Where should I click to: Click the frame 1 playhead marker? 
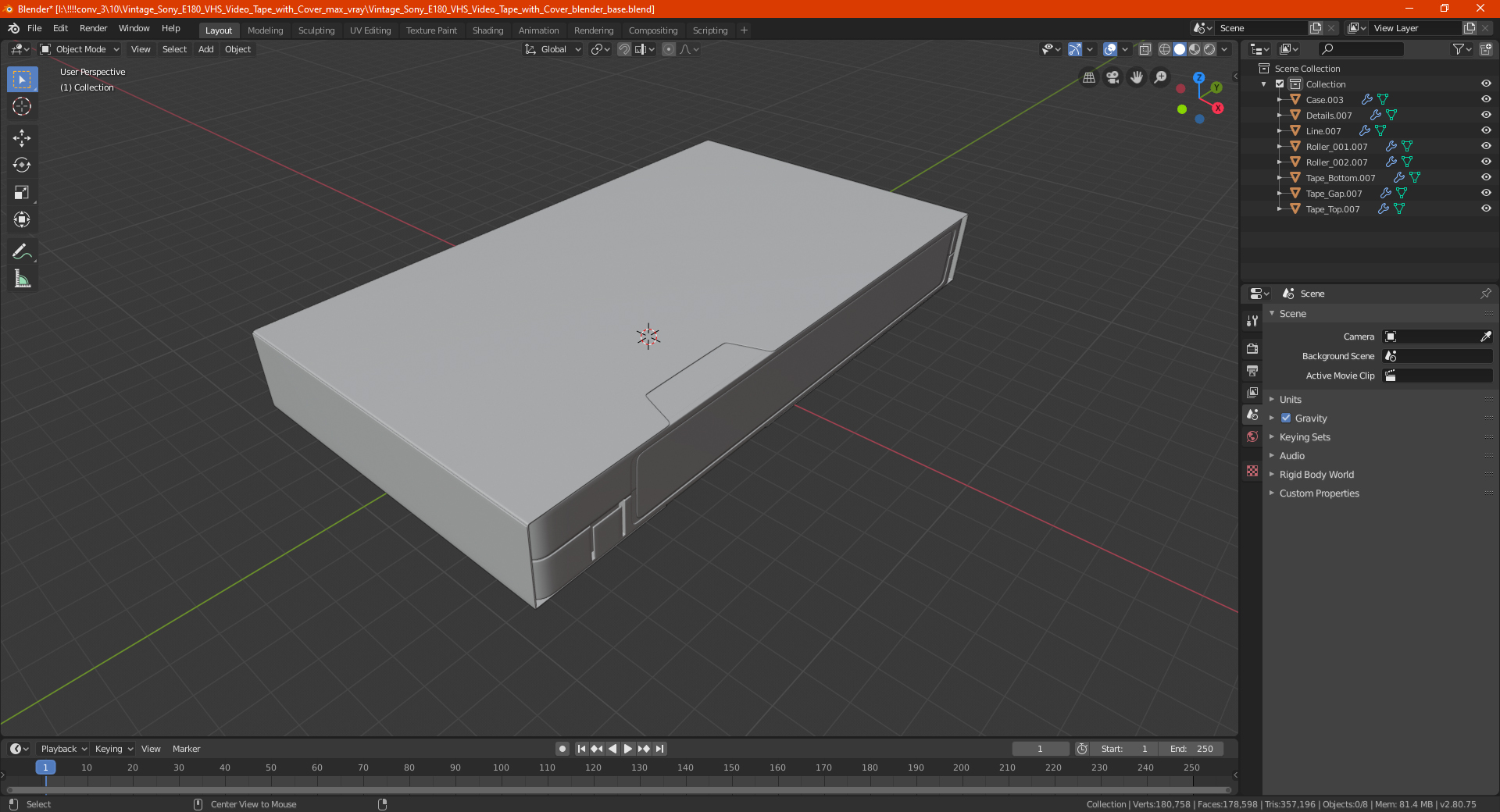pyautogui.click(x=45, y=767)
